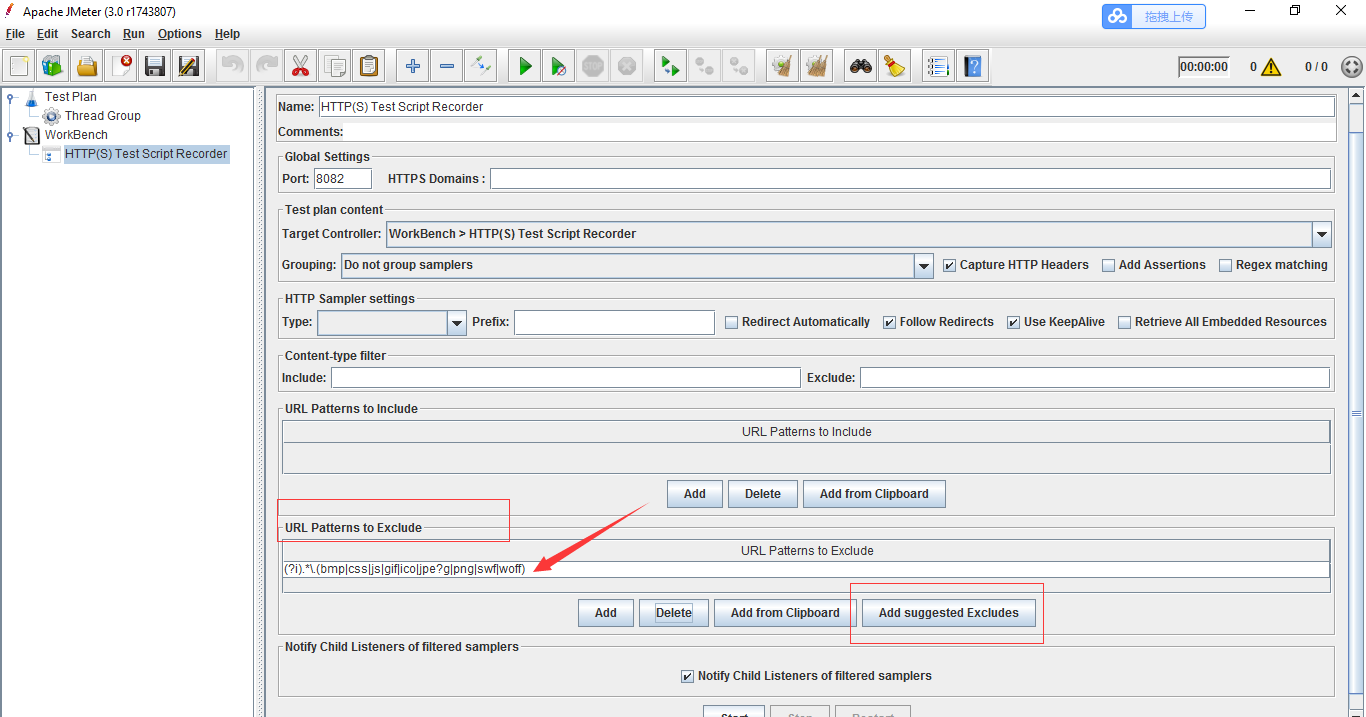This screenshot has height=717, width=1366.
Task: Click the New test plan icon
Action: tap(20, 66)
